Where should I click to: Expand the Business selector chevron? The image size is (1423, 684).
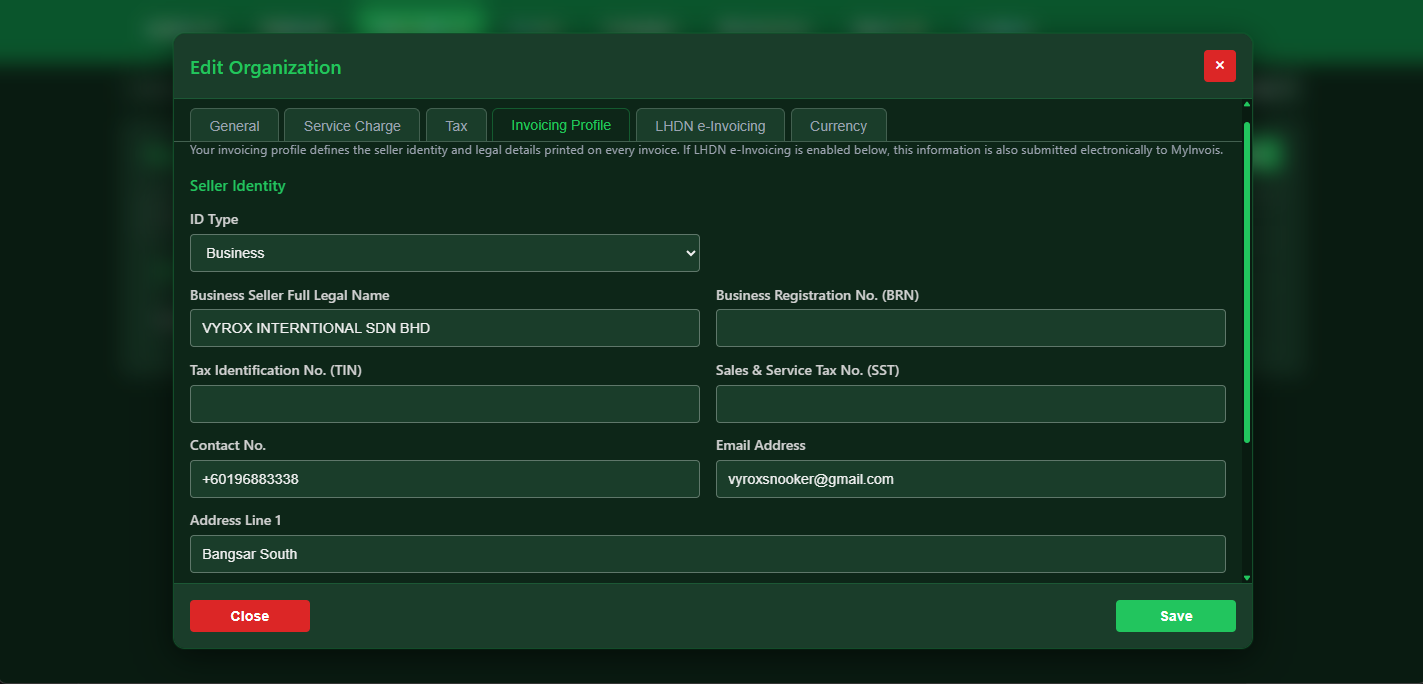pyautogui.click(x=689, y=253)
